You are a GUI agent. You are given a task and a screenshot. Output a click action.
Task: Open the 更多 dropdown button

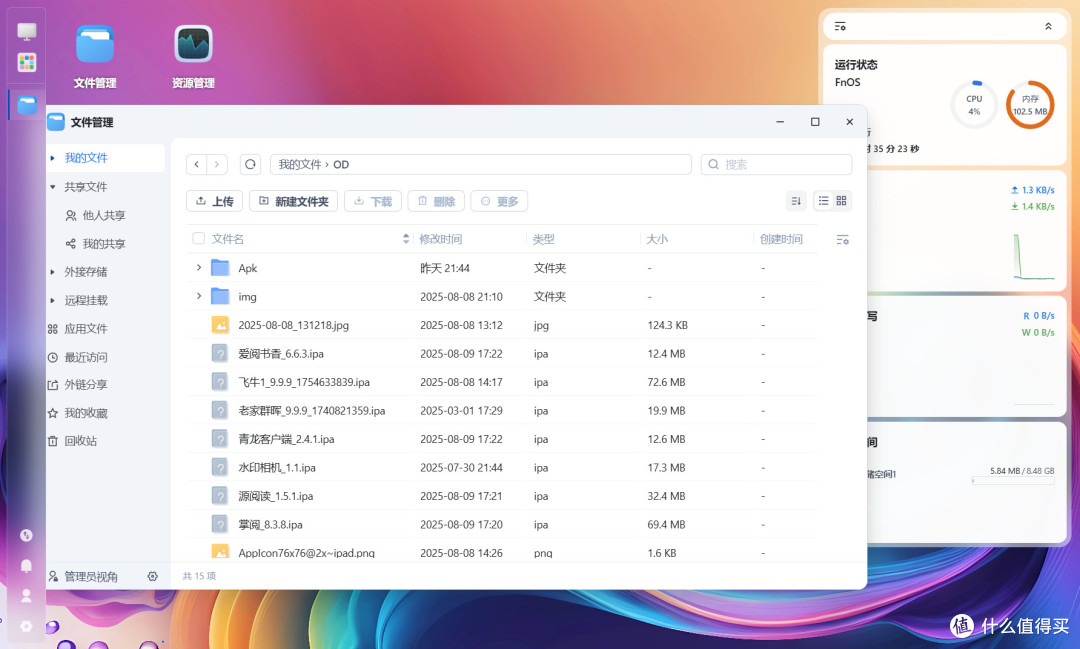click(x=499, y=201)
